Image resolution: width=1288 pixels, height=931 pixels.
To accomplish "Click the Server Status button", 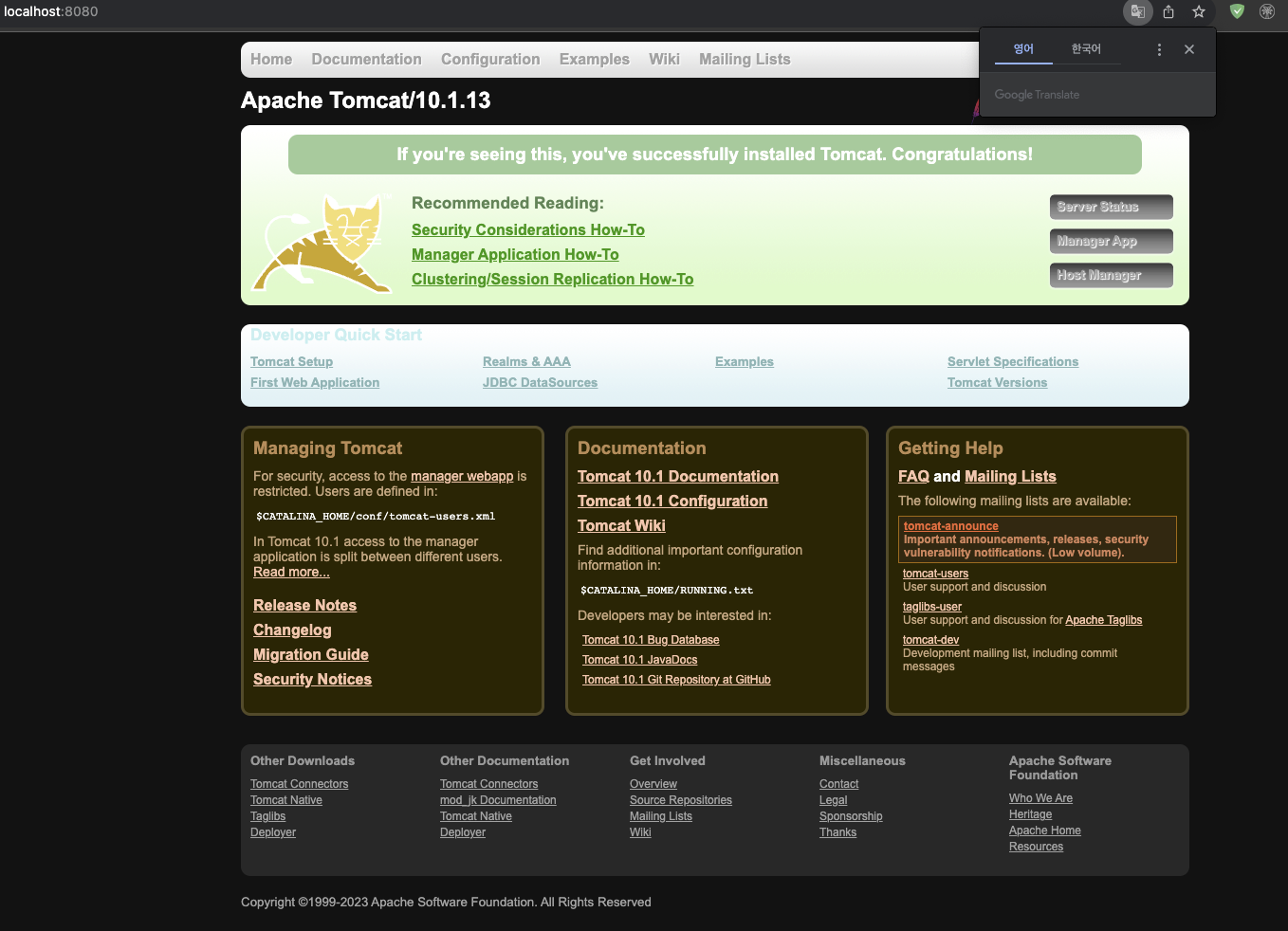I will pos(1111,207).
